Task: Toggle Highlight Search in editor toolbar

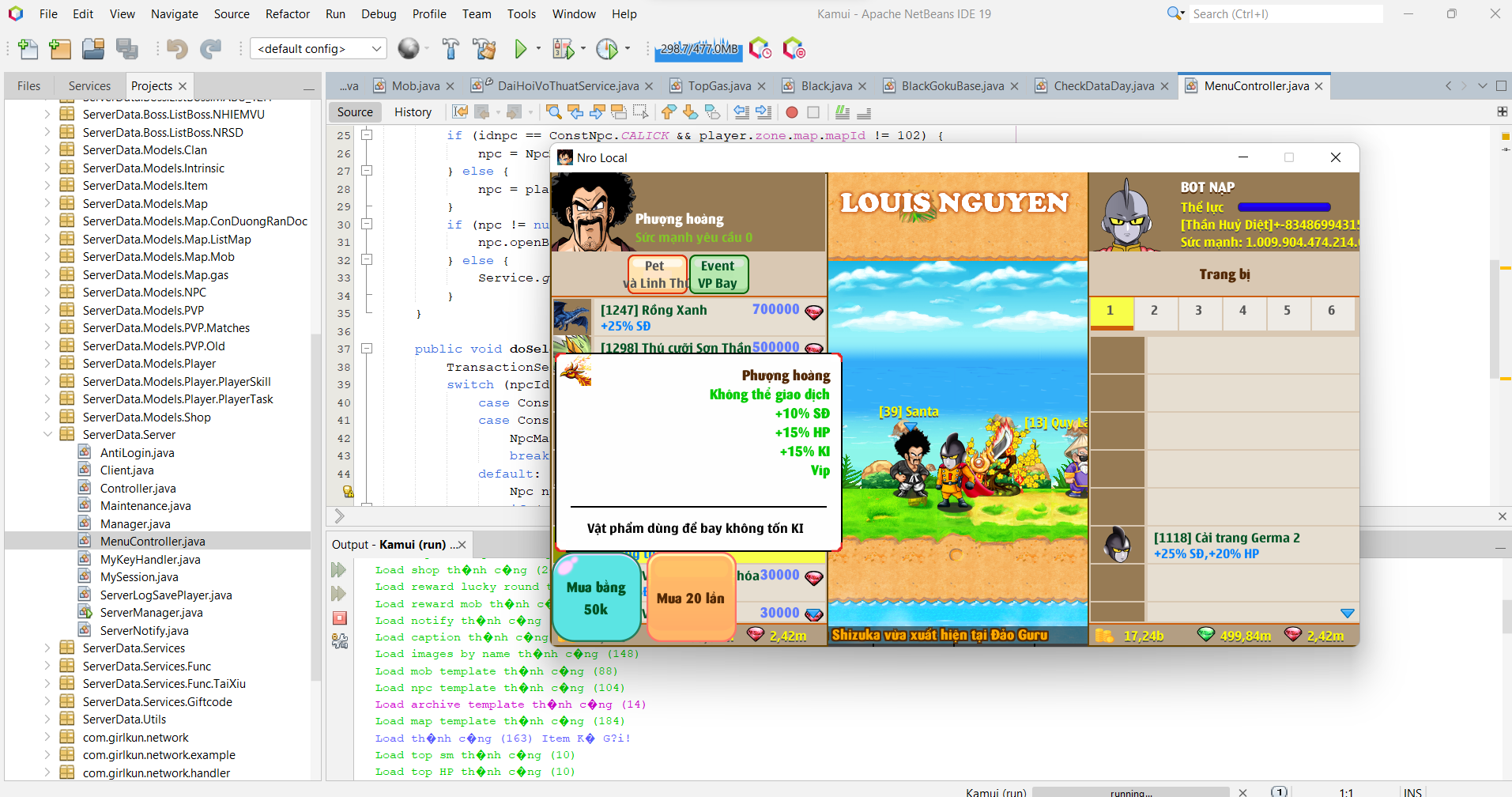Action: [x=619, y=112]
